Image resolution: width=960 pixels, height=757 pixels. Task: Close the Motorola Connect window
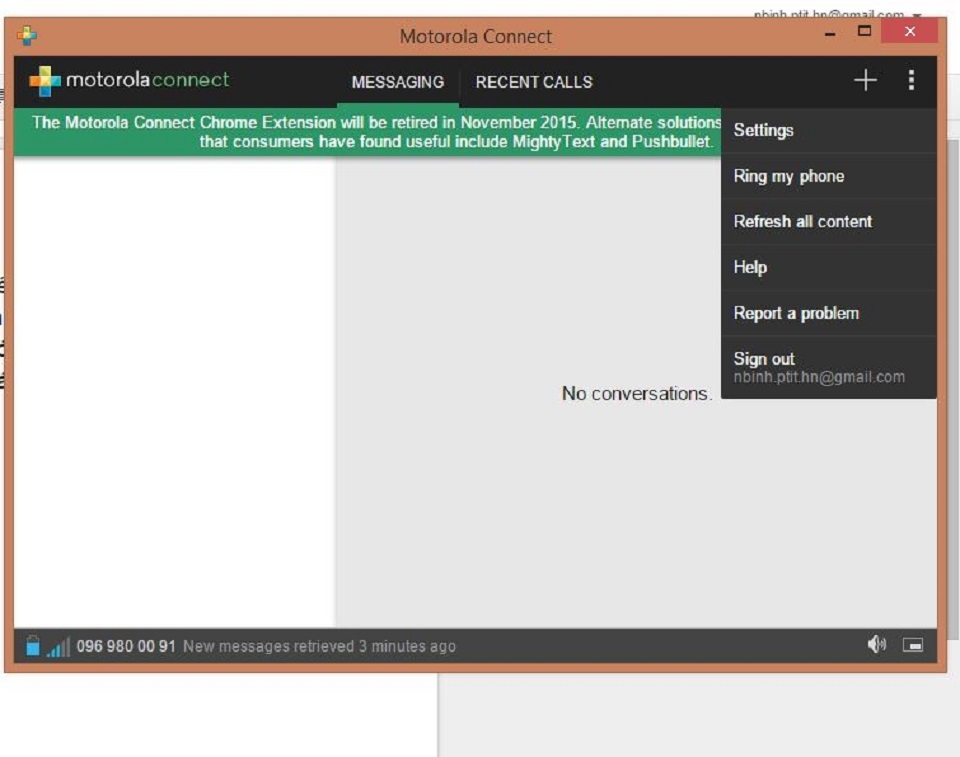(x=910, y=31)
